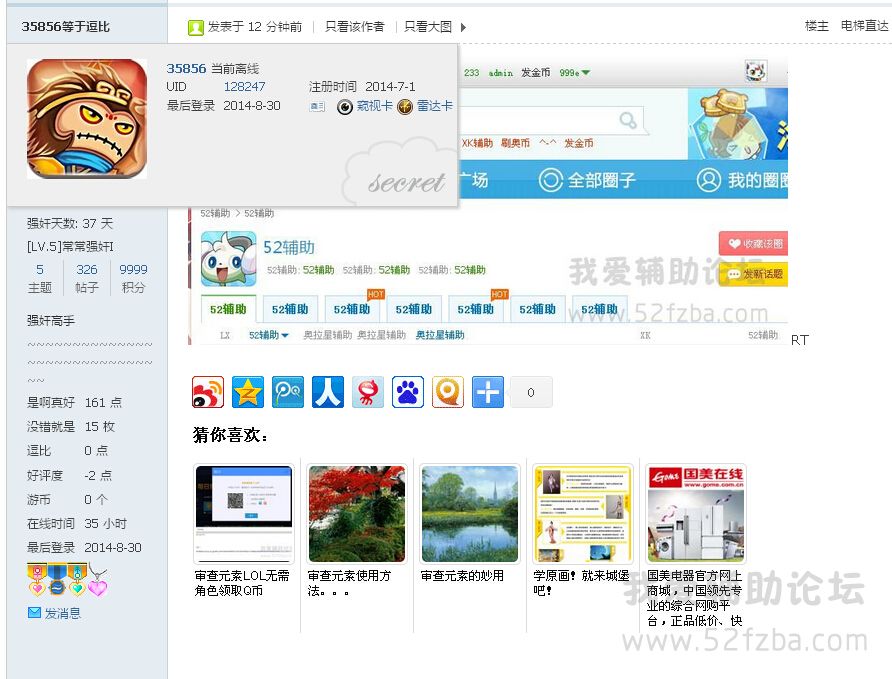
Task: Click 发消息 send message link
Action: [63, 613]
